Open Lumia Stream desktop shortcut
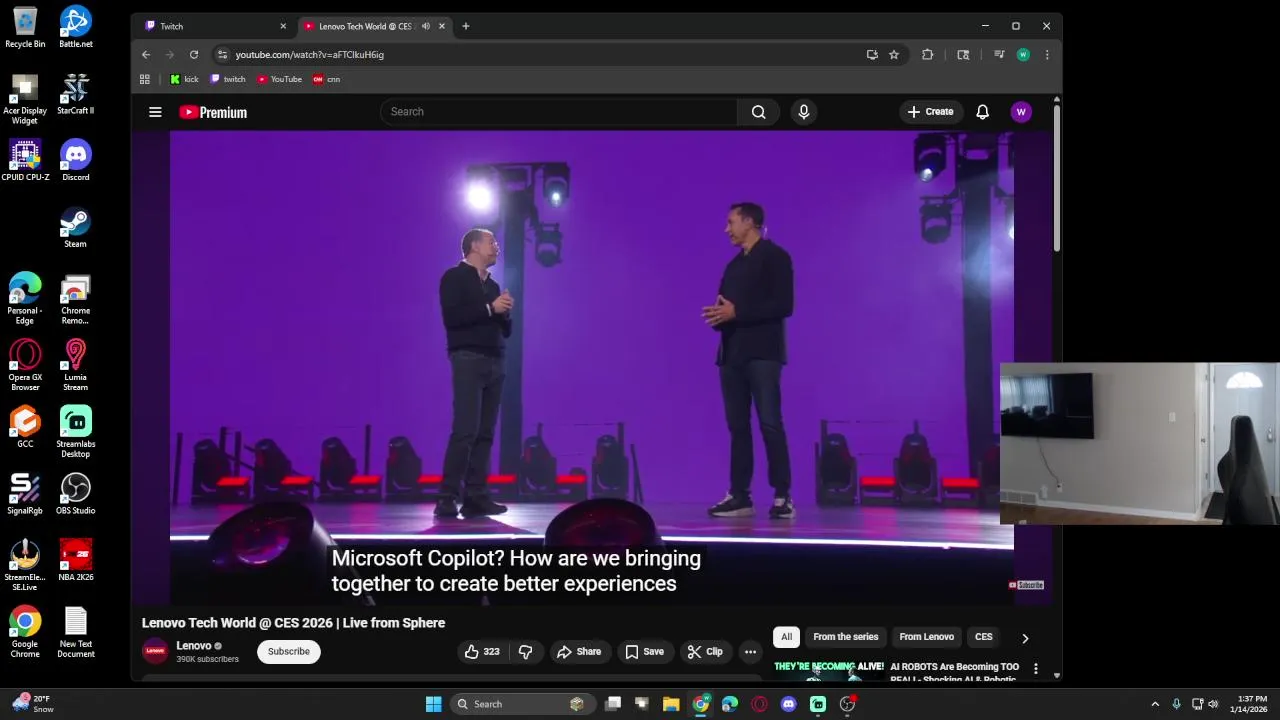This screenshot has height=720, width=1280. (75, 365)
